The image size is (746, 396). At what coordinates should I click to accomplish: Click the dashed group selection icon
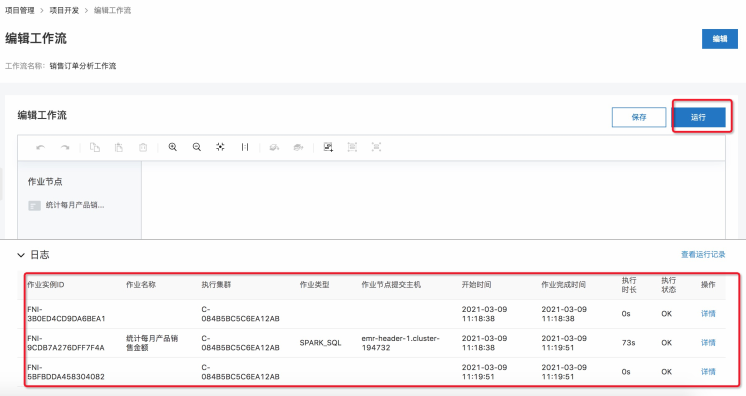tap(352, 147)
